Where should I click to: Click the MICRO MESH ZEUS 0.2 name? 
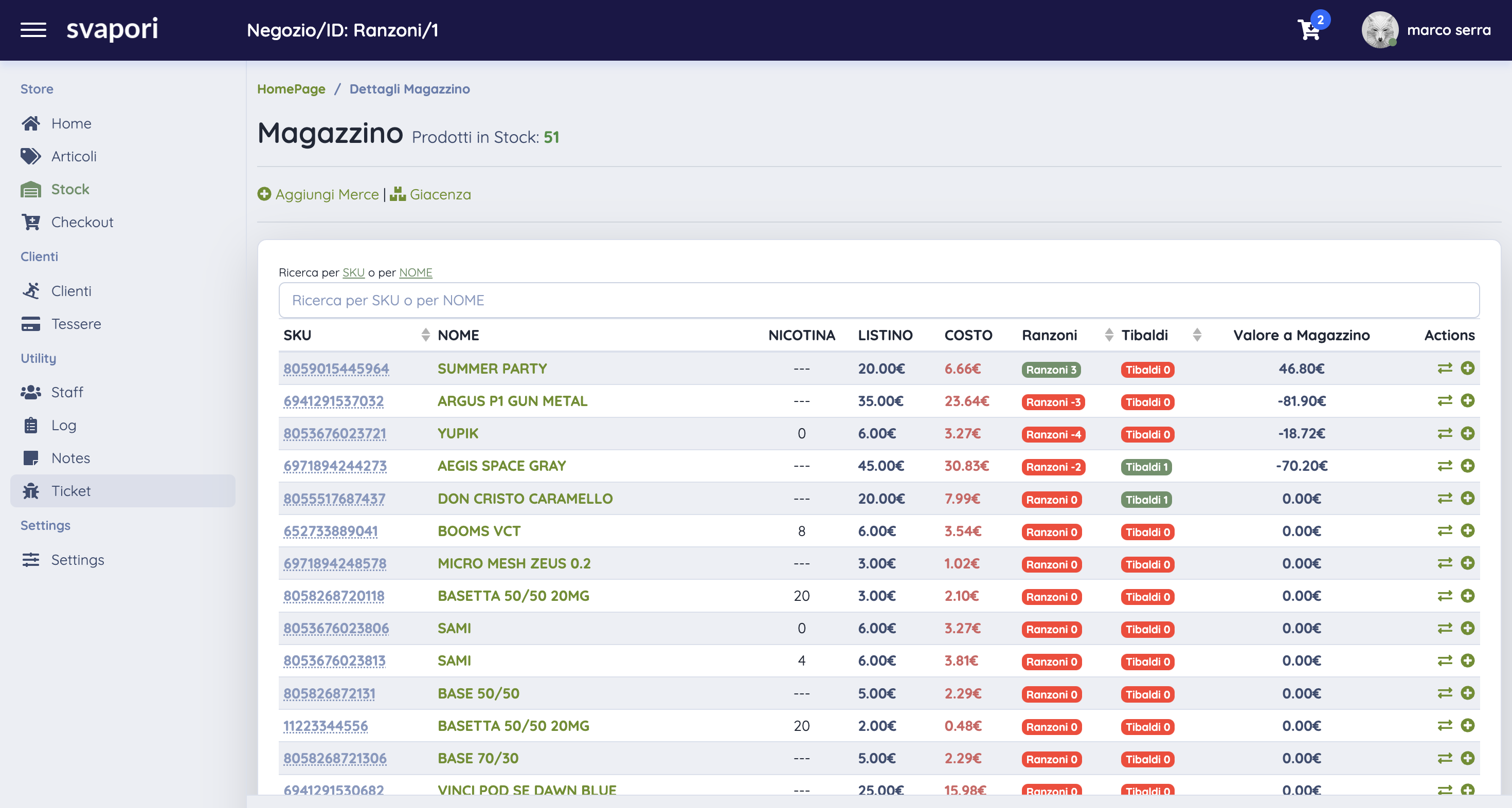pyautogui.click(x=514, y=563)
